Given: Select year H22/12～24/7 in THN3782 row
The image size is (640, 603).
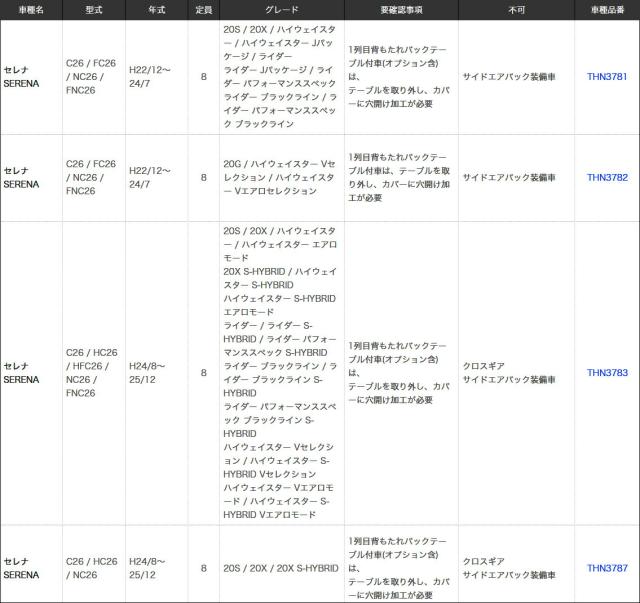Looking at the screenshot, I should pos(150,178).
